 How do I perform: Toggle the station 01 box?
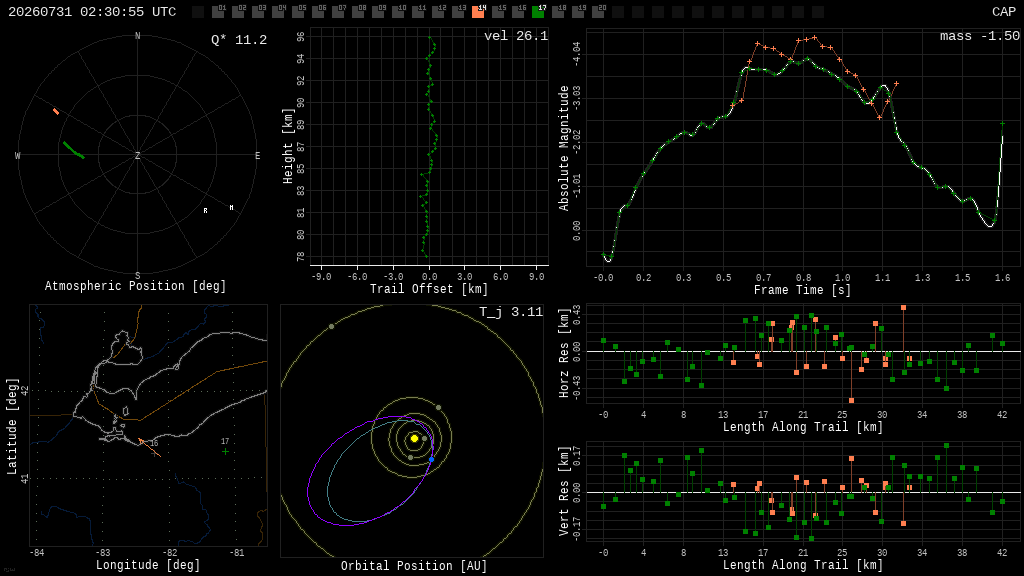(x=218, y=12)
